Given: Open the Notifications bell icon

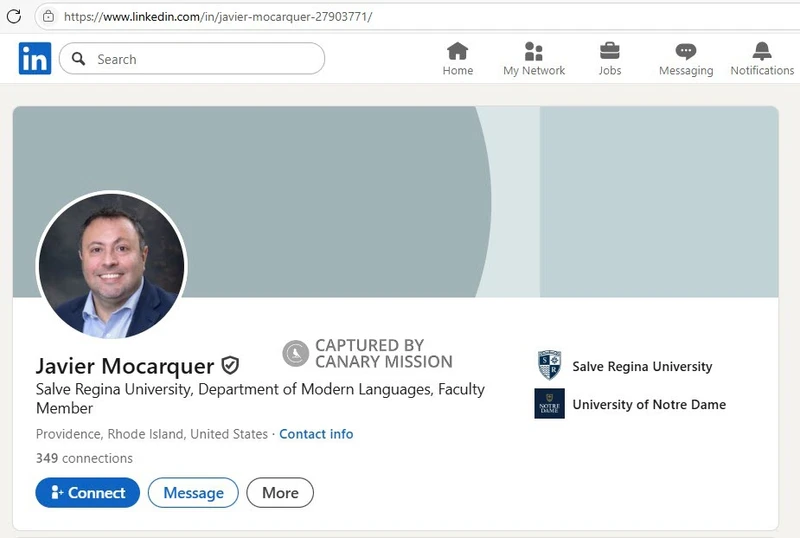Looking at the screenshot, I should pyautogui.click(x=761, y=52).
